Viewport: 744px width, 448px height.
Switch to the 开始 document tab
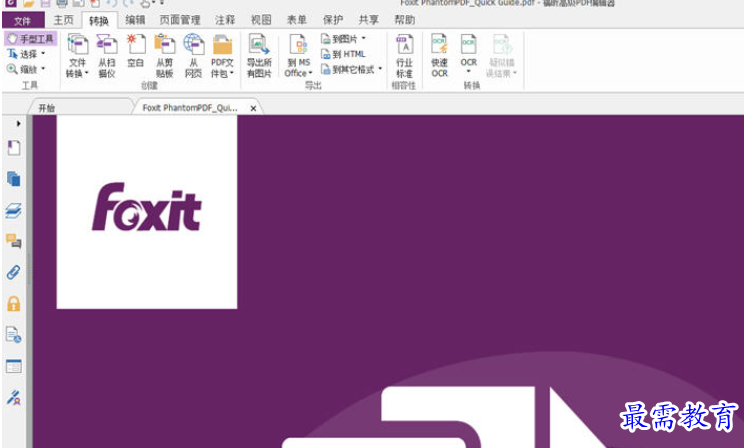pos(81,108)
